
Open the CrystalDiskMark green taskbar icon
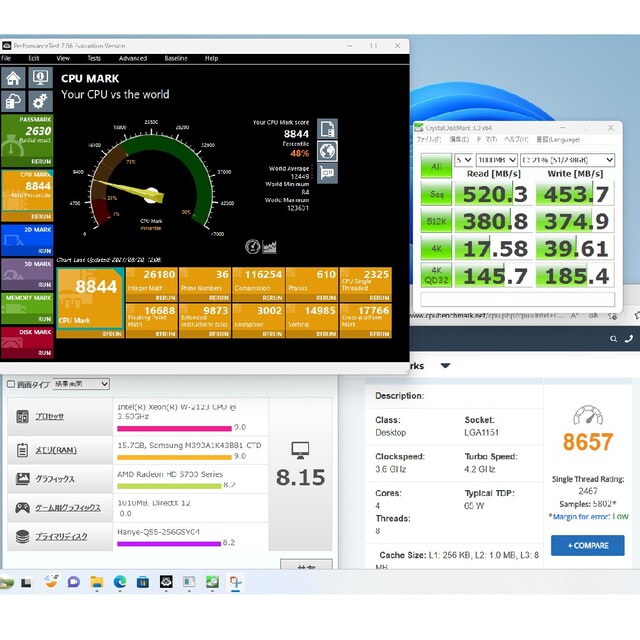[x=212, y=582]
